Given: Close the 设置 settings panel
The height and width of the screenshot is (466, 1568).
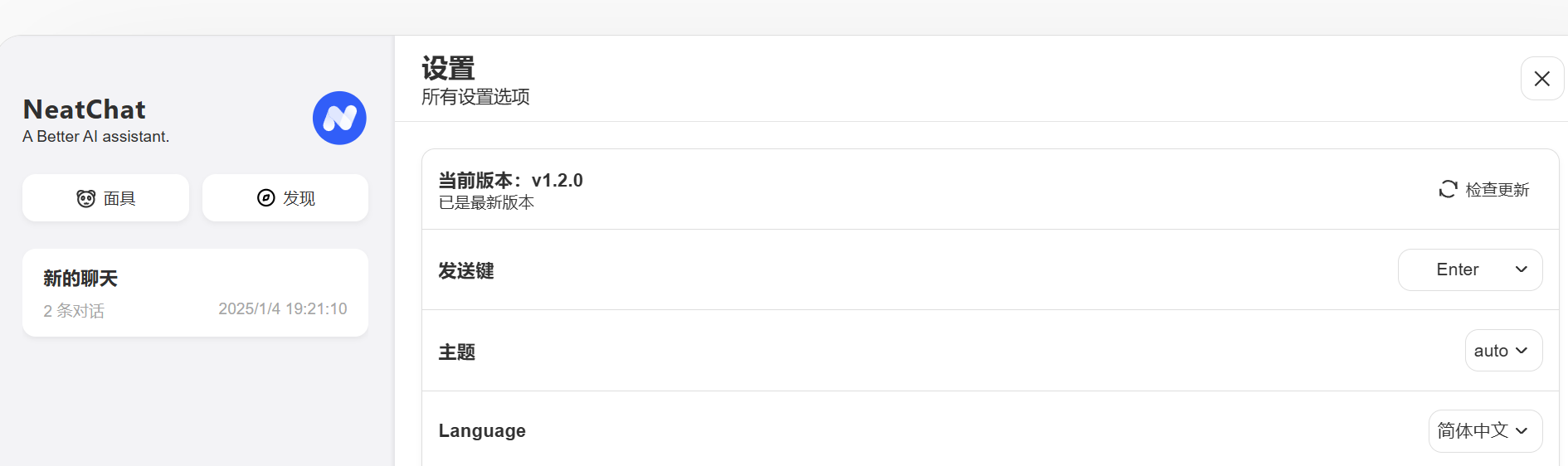Looking at the screenshot, I should tap(1542, 79).
